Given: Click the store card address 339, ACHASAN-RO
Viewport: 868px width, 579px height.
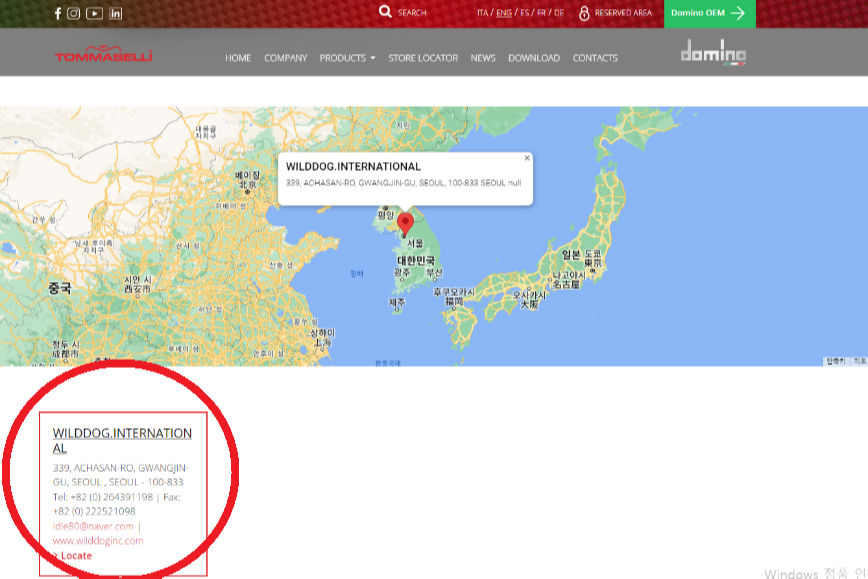Looking at the screenshot, I should click(120, 475).
